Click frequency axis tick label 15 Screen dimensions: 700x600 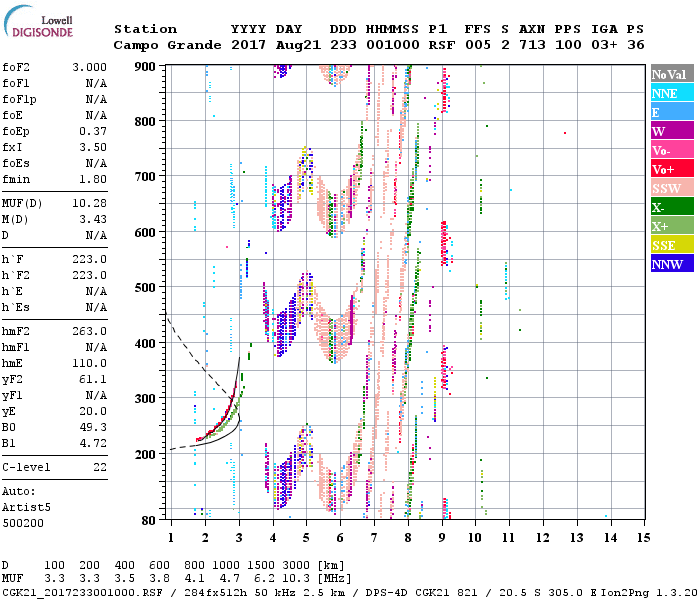tap(645, 538)
